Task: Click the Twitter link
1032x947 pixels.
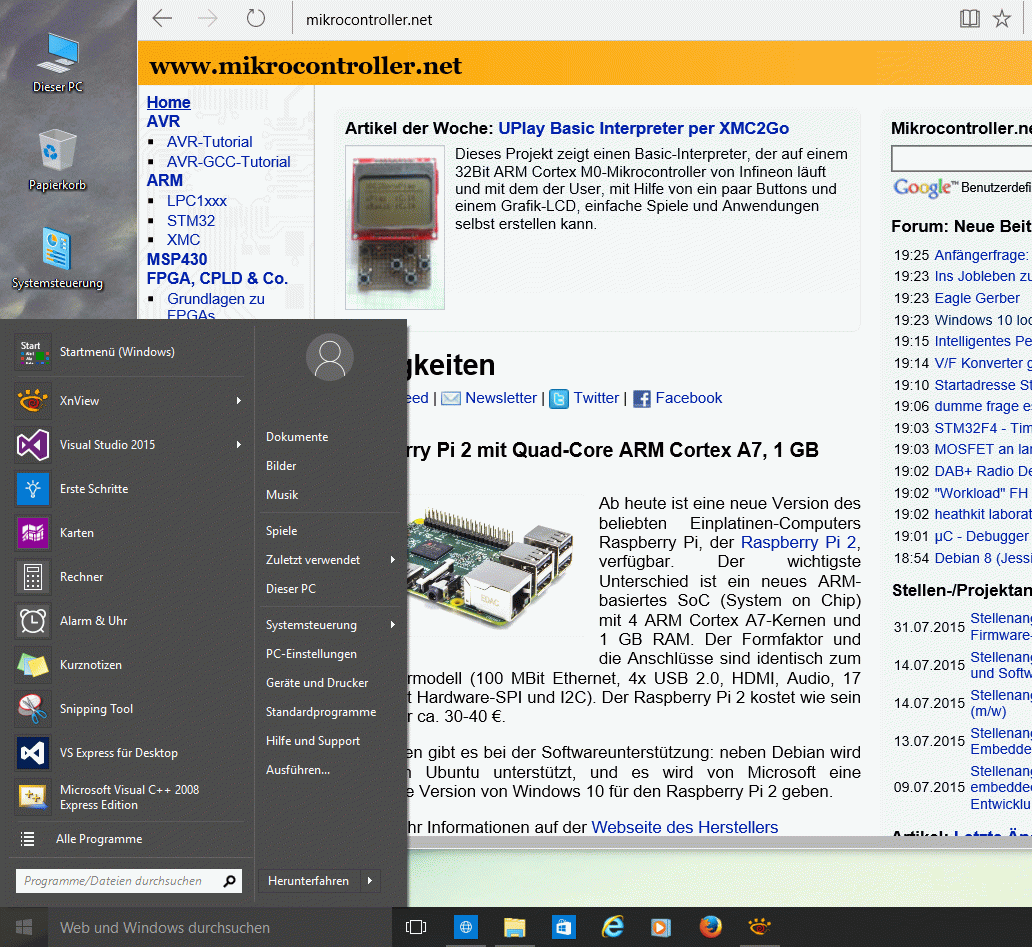Action: pyautogui.click(x=596, y=398)
